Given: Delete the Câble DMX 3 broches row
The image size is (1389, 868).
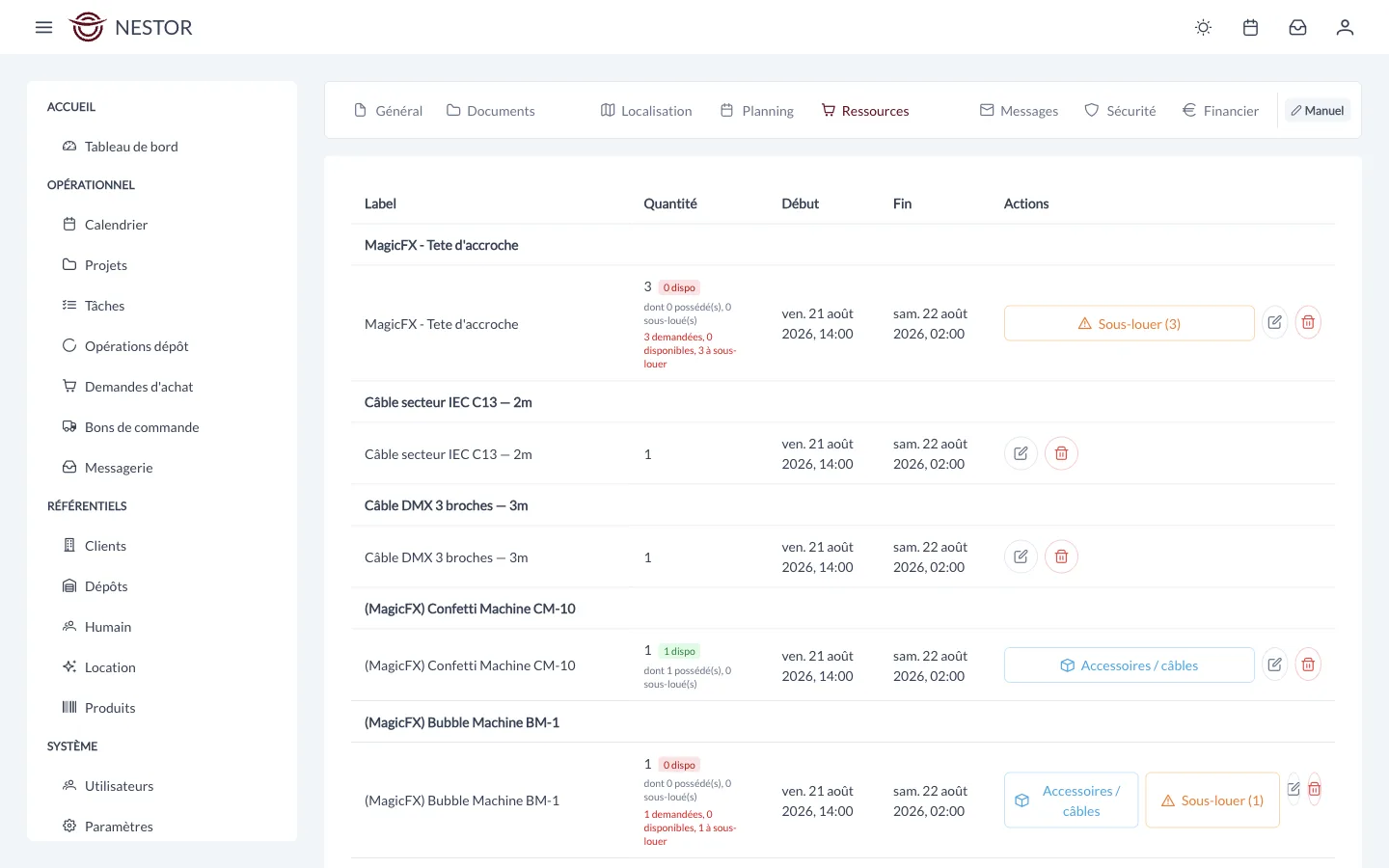Looking at the screenshot, I should [x=1061, y=556].
